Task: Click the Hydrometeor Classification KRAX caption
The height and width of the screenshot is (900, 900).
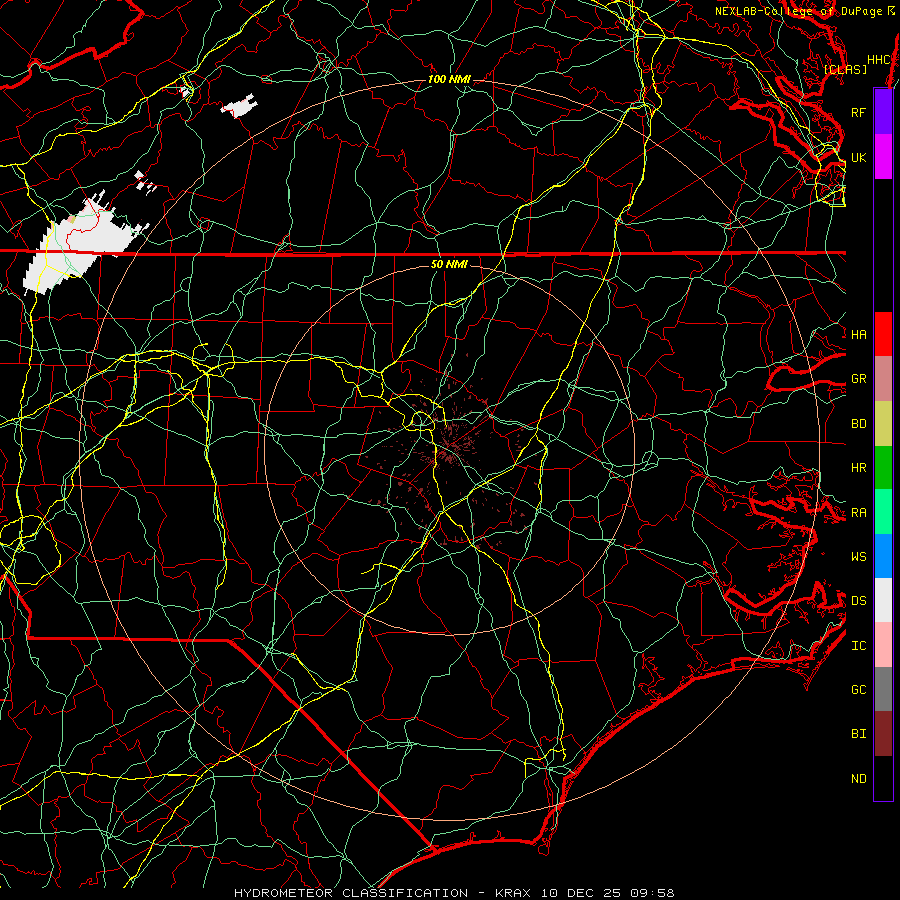Action: (454, 893)
